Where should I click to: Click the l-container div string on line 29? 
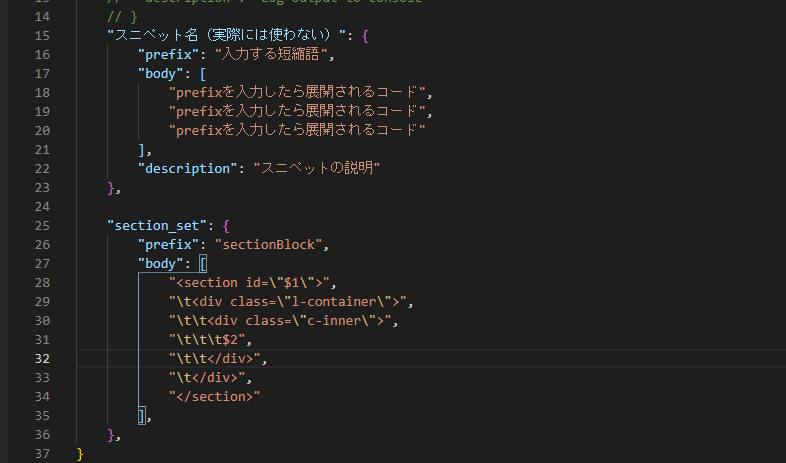pyautogui.click(x=290, y=301)
